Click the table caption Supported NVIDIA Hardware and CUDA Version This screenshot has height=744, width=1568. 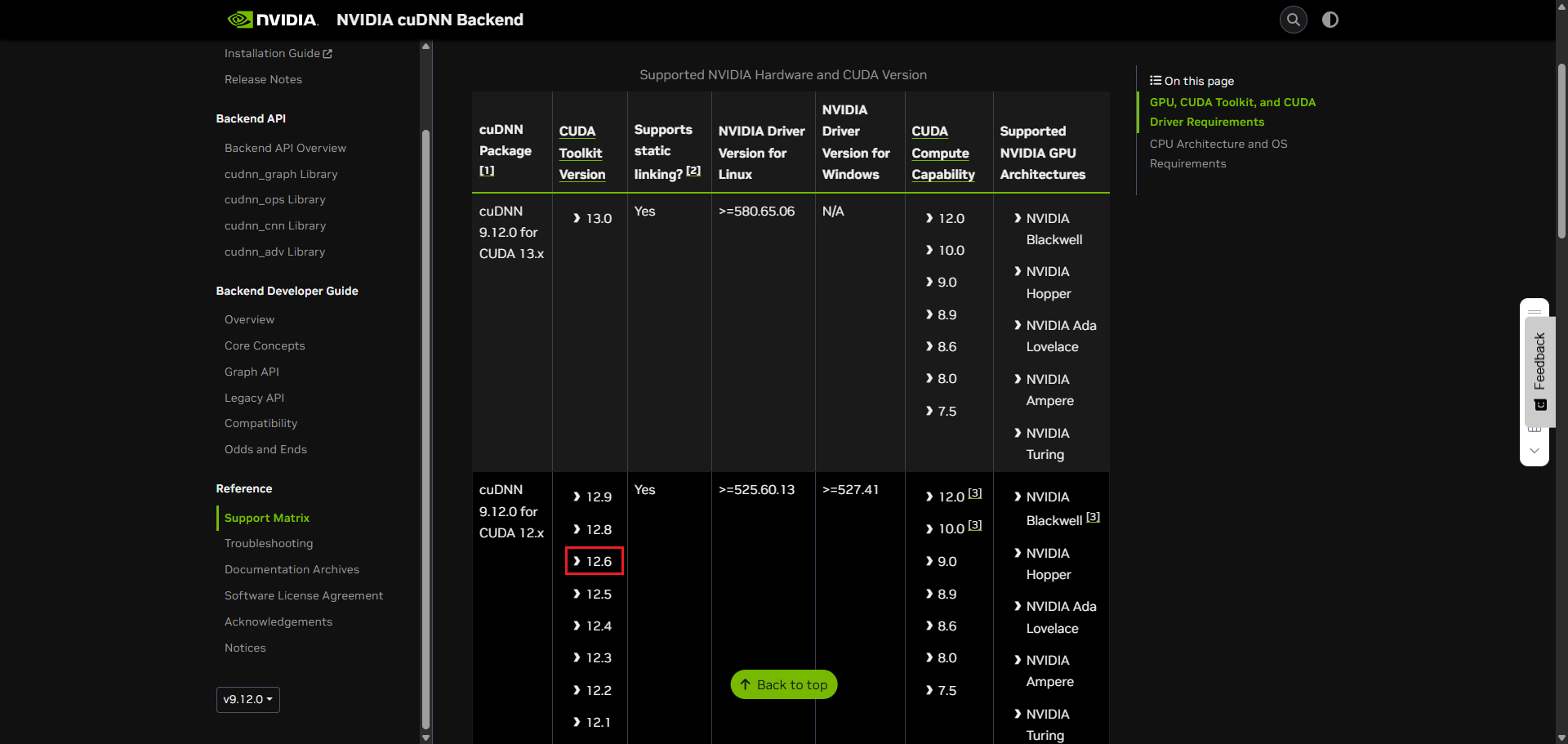coord(783,74)
